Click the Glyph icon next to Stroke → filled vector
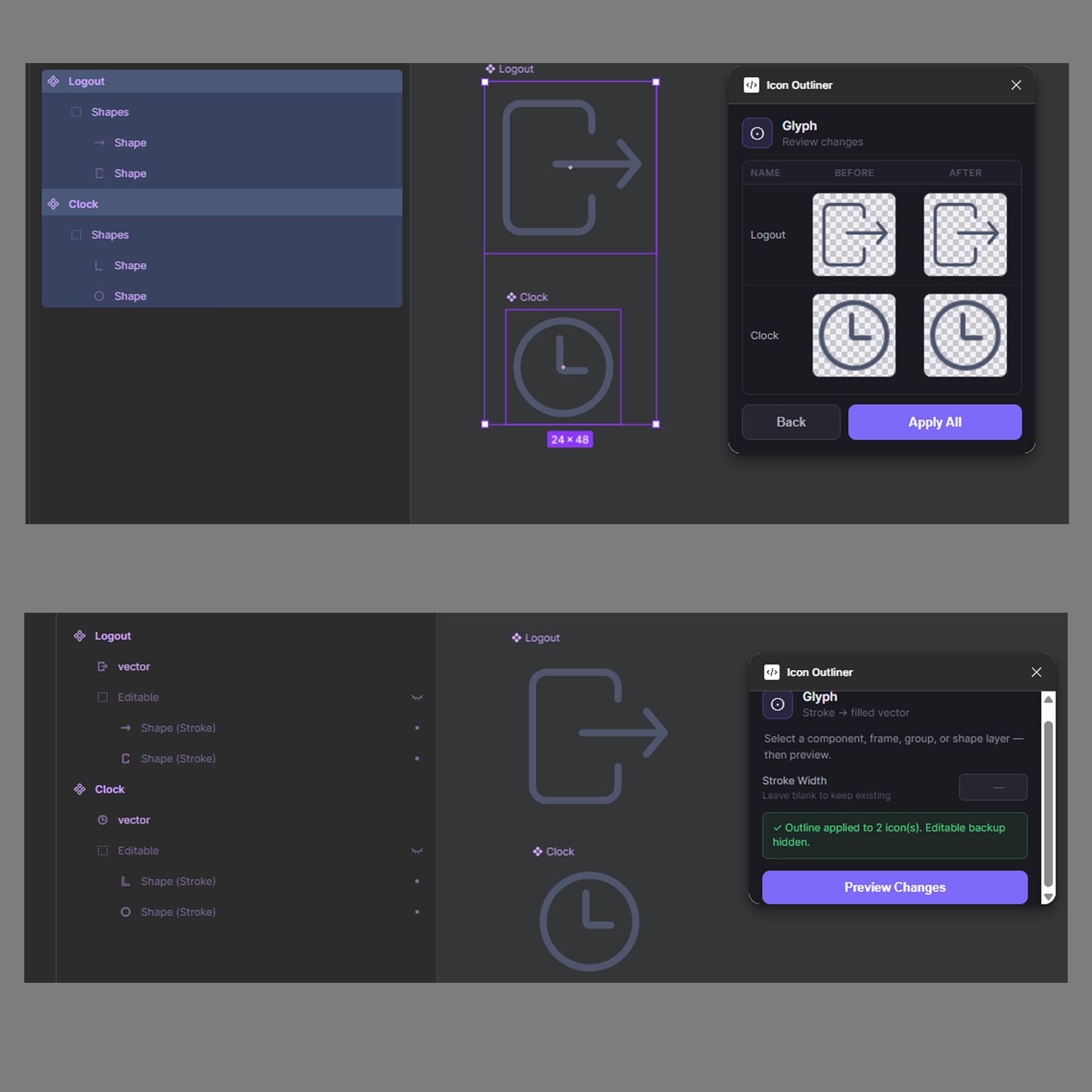This screenshot has height=1092, width=1092. (778, 704)
